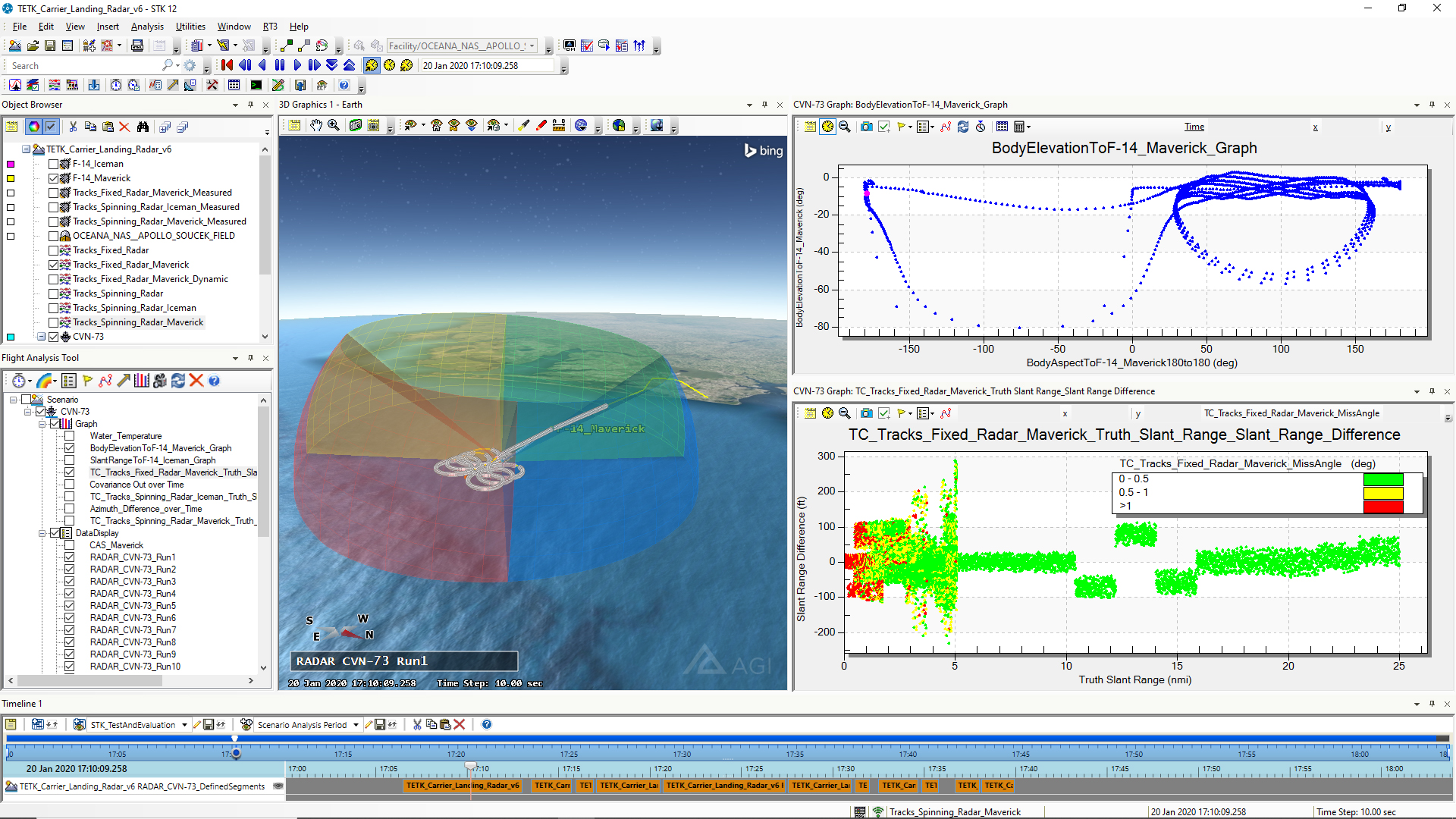This screenshot has width=1456, height=819.
Task: Reset animation to start time
Action: click(x=227, y=65)
